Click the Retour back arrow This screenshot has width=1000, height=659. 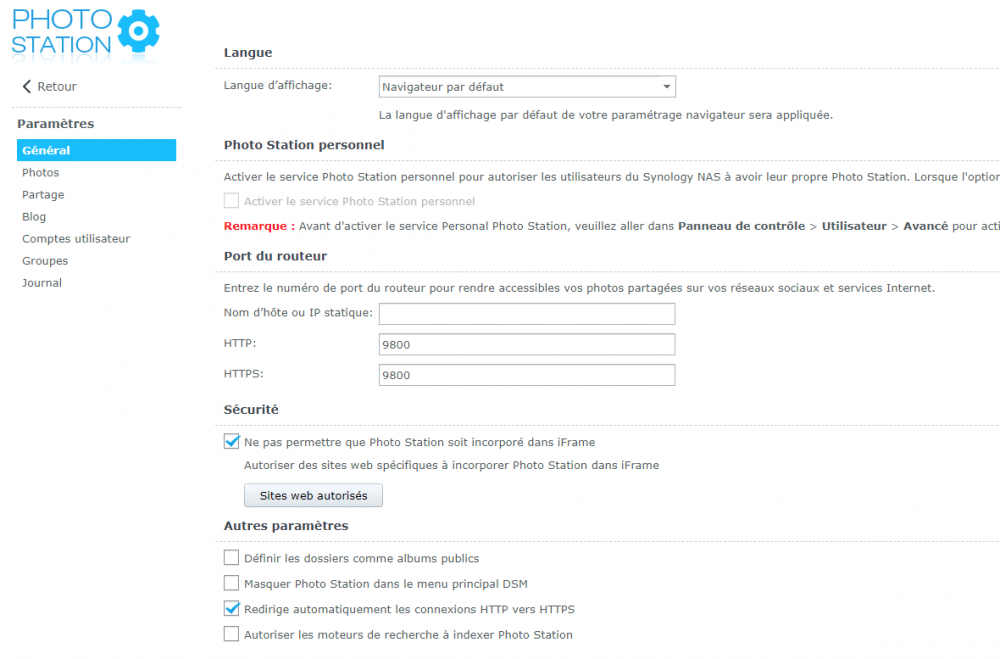pos(27,87)
